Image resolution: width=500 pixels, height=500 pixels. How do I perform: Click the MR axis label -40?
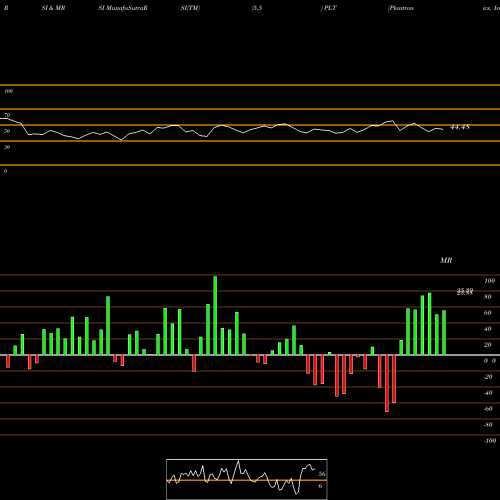[488, 393]
